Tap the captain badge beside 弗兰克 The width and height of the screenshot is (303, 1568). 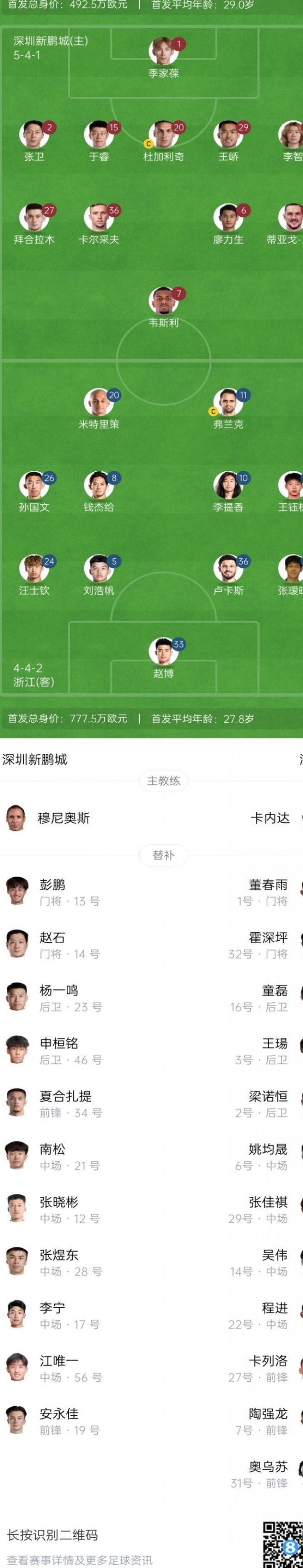click(x=213, y=412)
